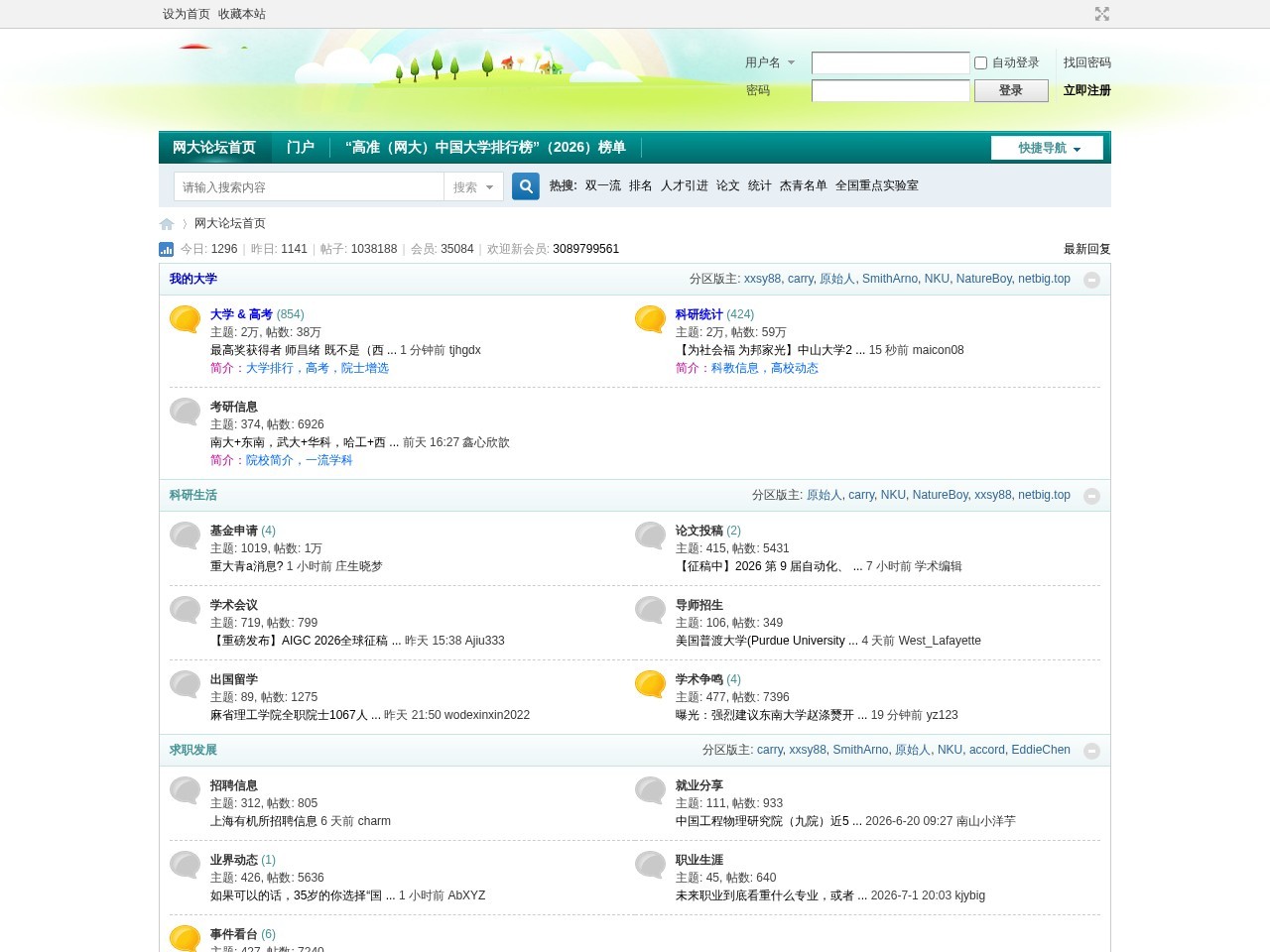The height and width of the screenshot is (952, 1270).
Task: Click the gray bubble icon beside 招聘信息
Action: 186,791
